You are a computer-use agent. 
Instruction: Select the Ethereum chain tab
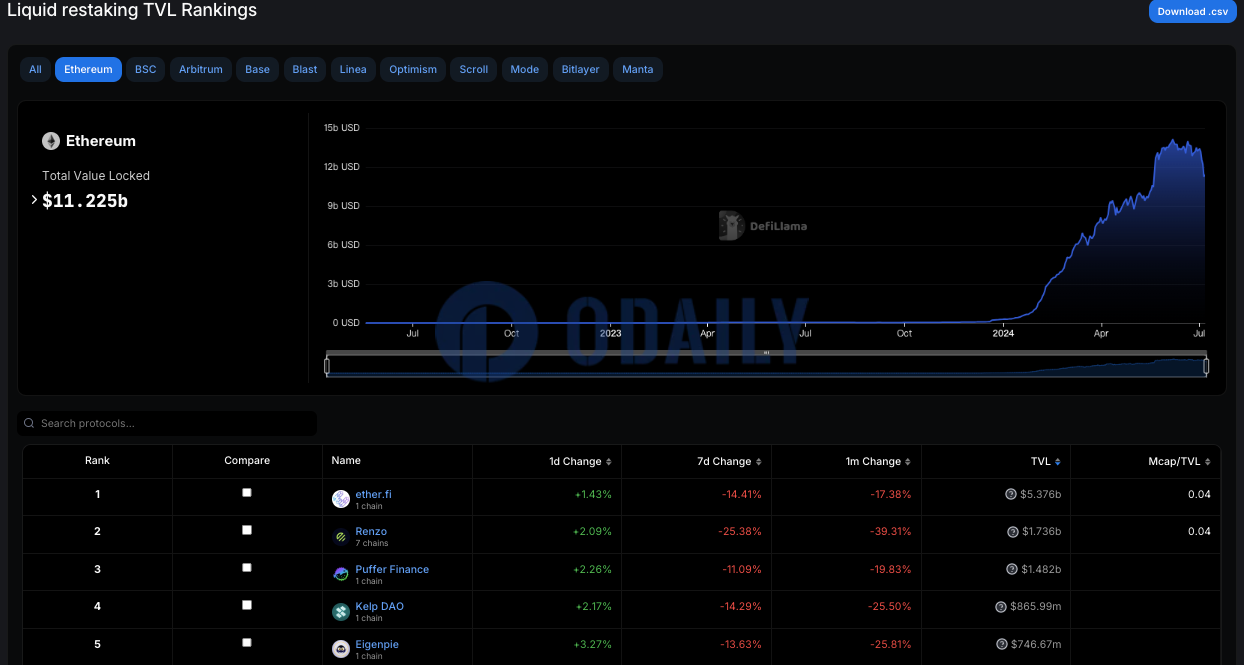[88, 70]
